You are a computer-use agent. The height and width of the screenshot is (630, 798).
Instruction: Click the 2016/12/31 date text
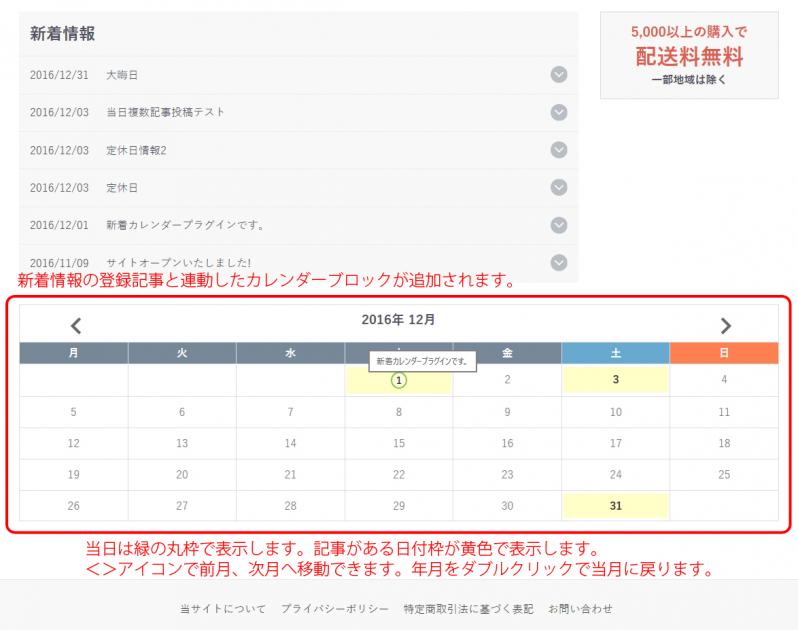point(59,75)
